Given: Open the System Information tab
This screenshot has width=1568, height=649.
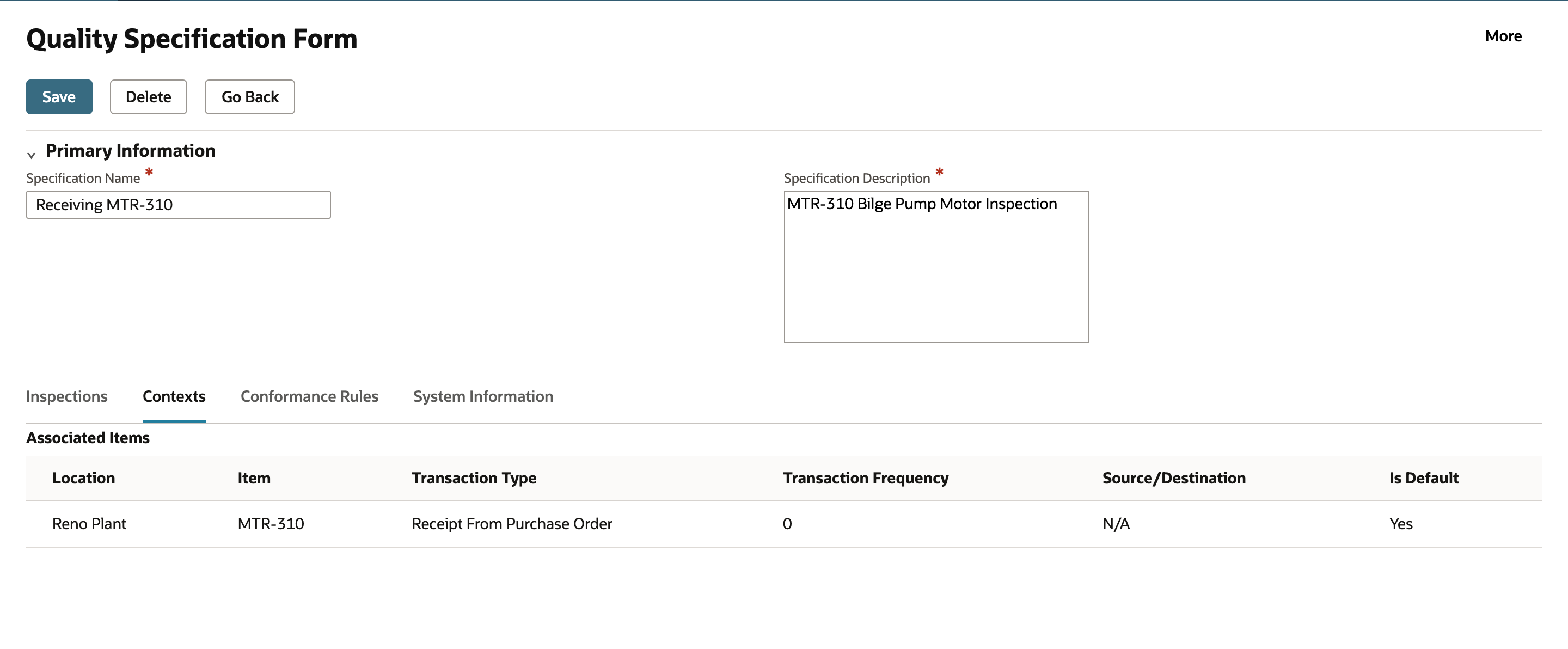Looking at the screenshot, I should [483, 396].
